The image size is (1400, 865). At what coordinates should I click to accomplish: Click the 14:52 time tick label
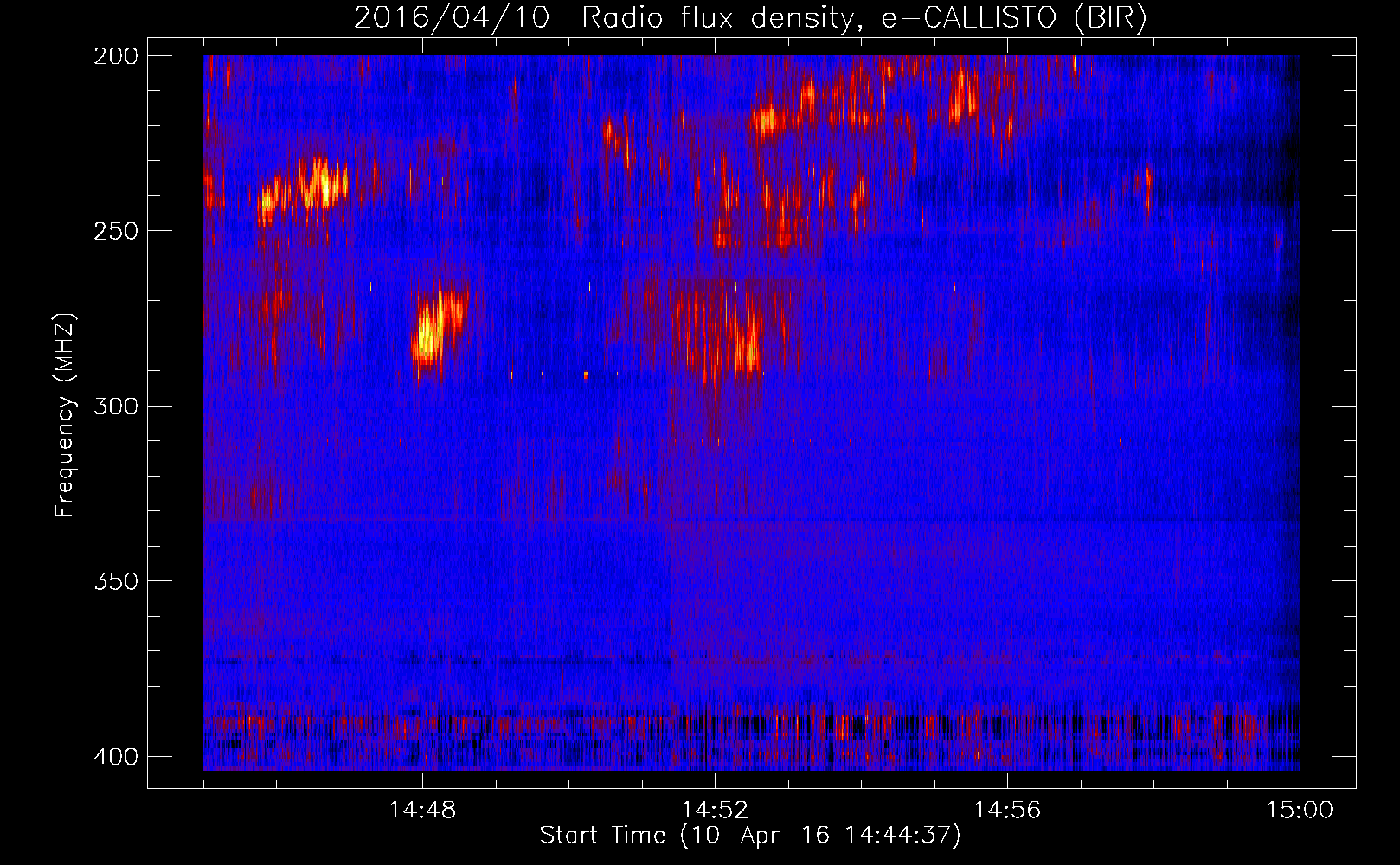715,811
